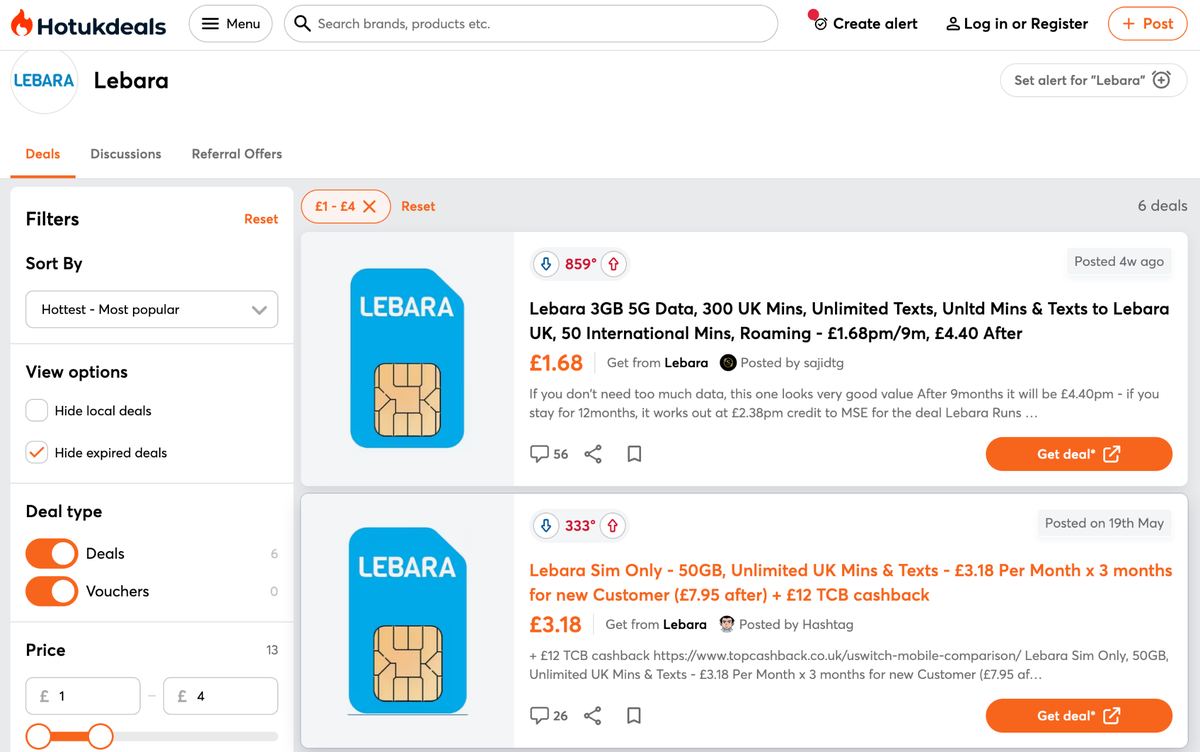Click the "Posted on 19th May" label

click(1104, 523)
